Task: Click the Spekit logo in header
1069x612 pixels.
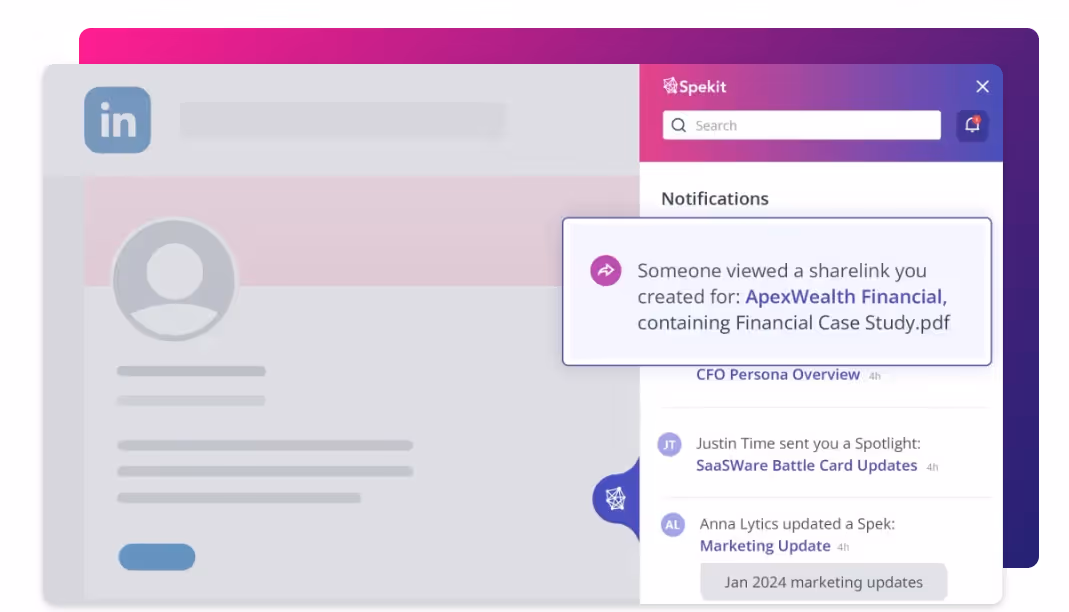Action: coord(694,87)
